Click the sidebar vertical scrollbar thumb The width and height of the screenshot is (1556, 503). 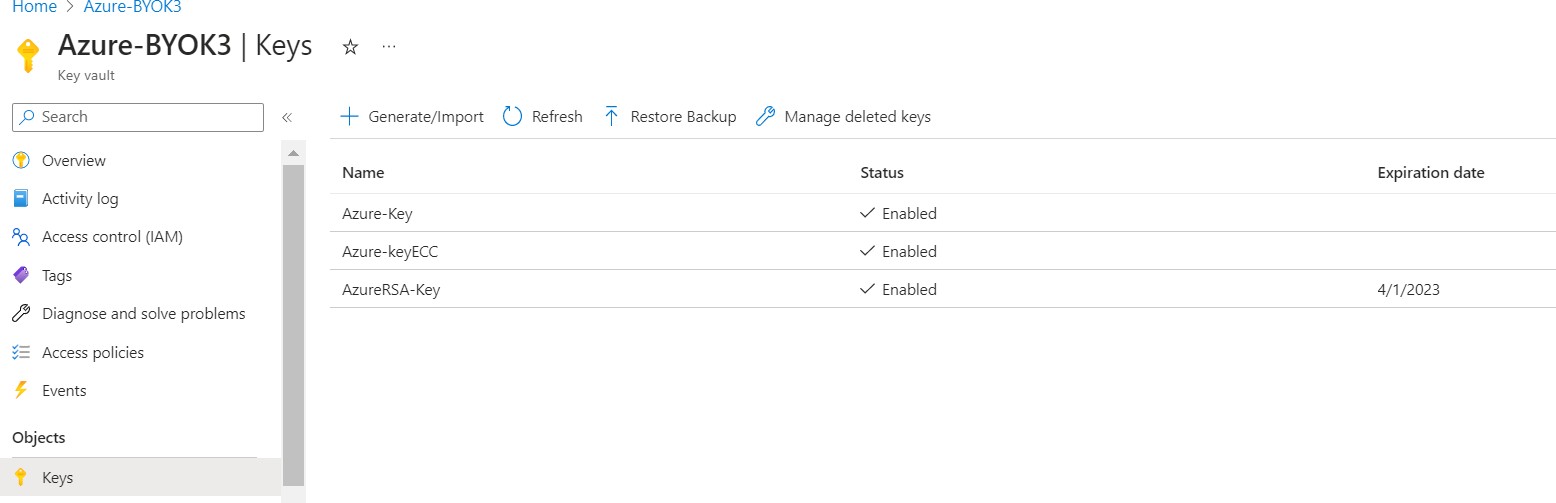pos(293,325)
